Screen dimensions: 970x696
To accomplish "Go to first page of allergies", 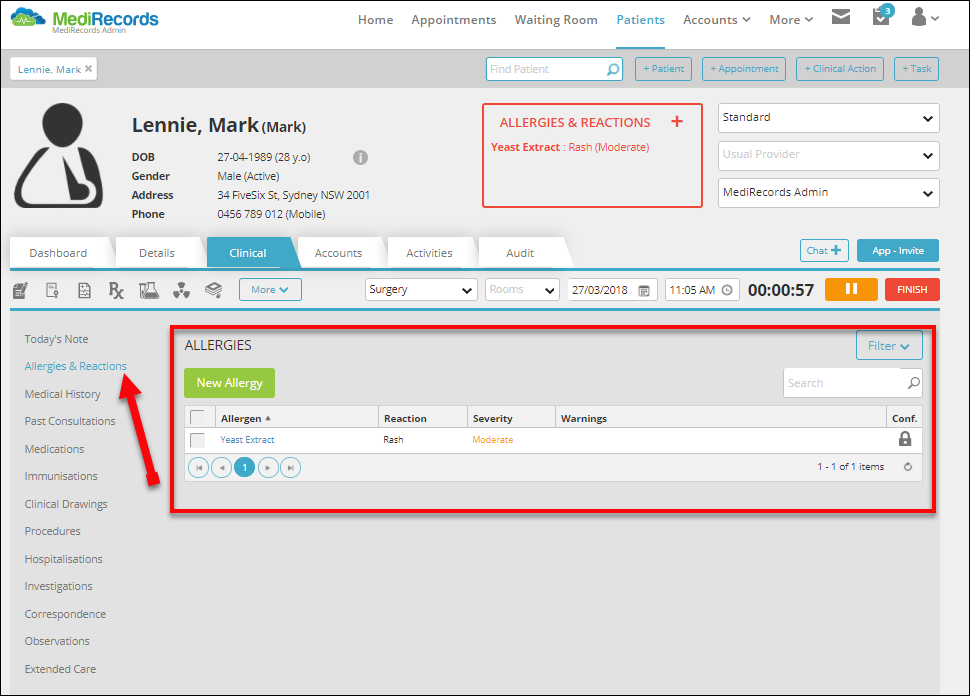I will coord(199,468).
